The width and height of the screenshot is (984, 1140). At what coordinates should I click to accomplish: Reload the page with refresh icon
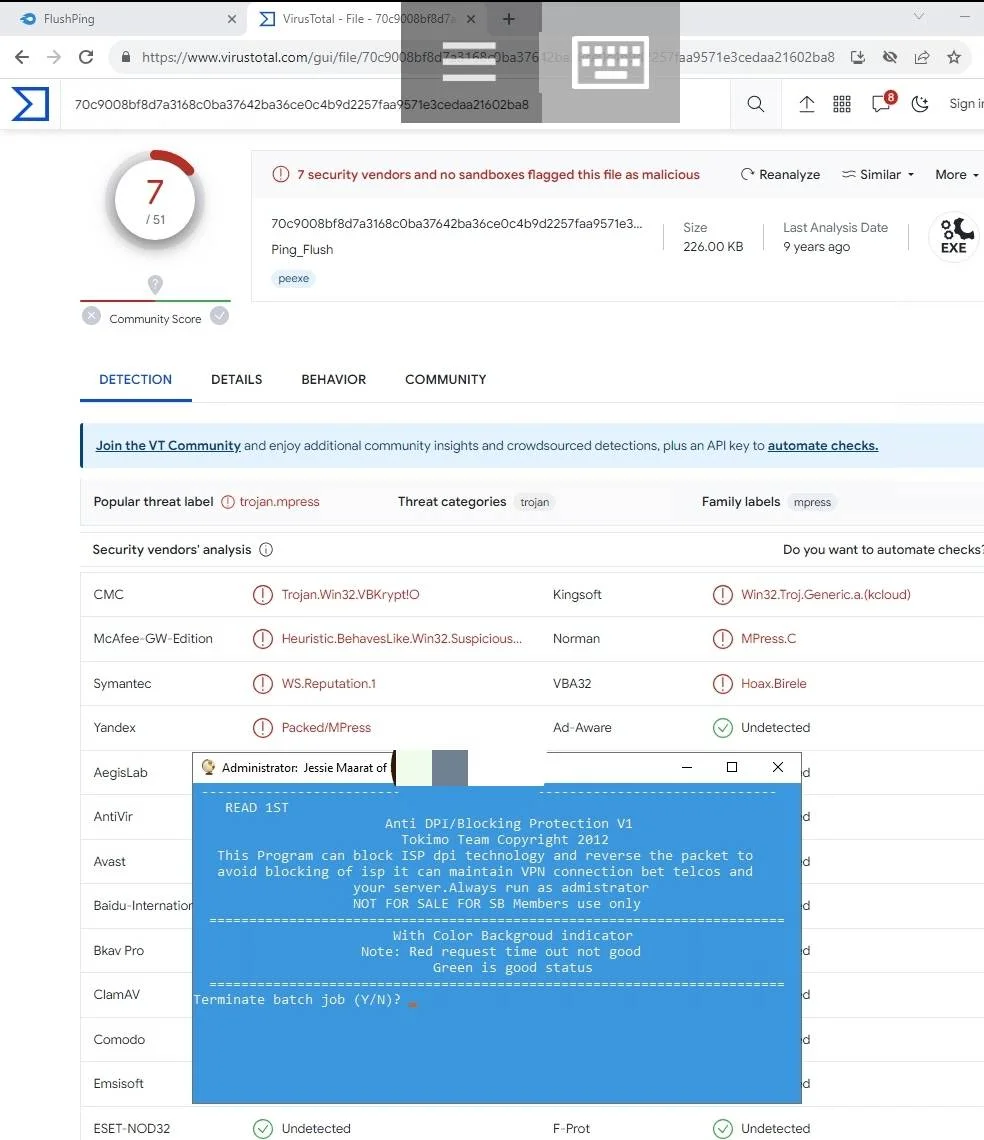pos(86,57)
